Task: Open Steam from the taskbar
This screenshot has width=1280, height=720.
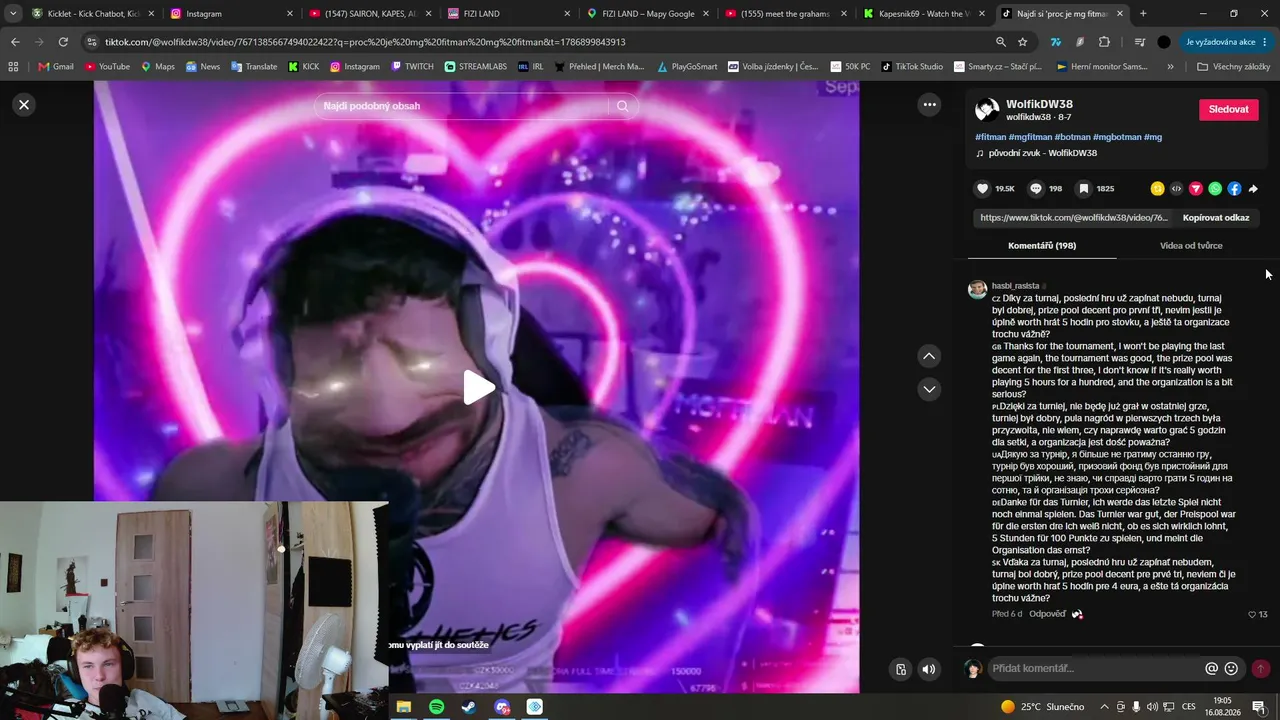Action: 468,707
